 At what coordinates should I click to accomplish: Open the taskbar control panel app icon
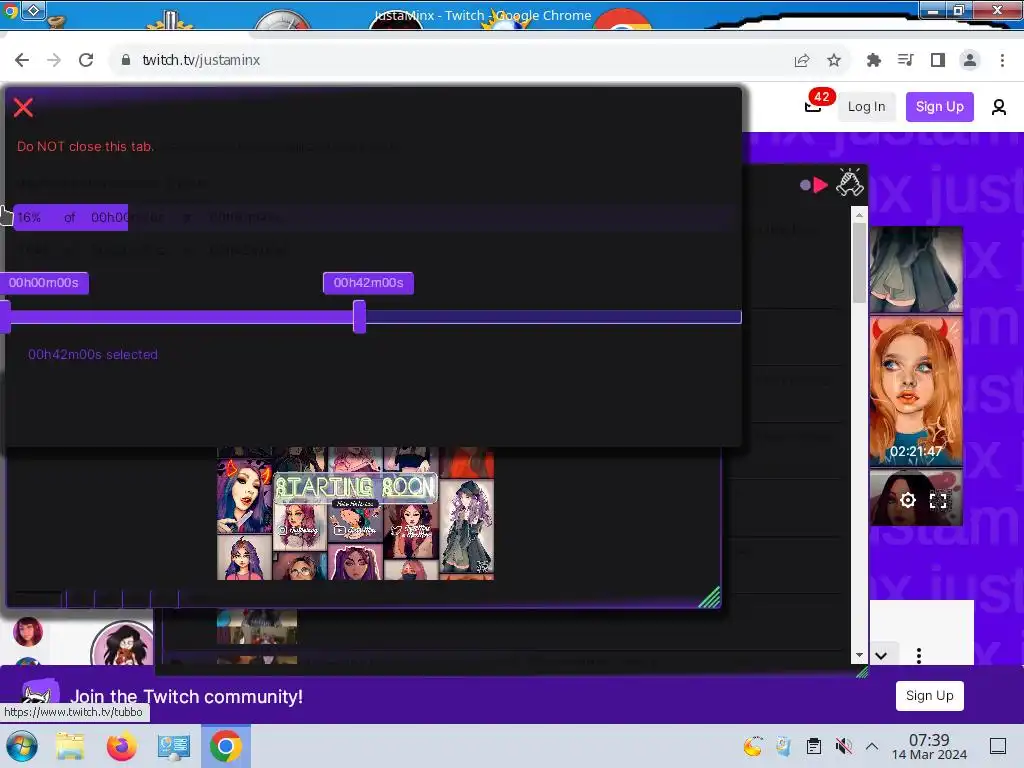[x=174, y=746]
